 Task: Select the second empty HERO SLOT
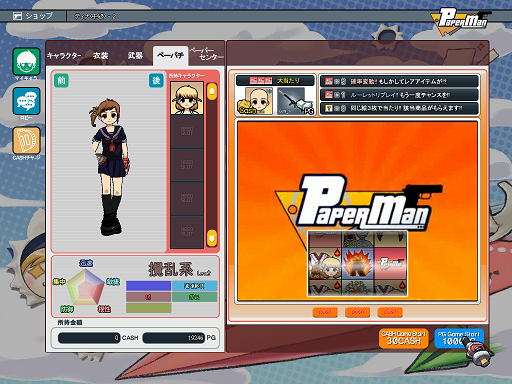point(187,165)
